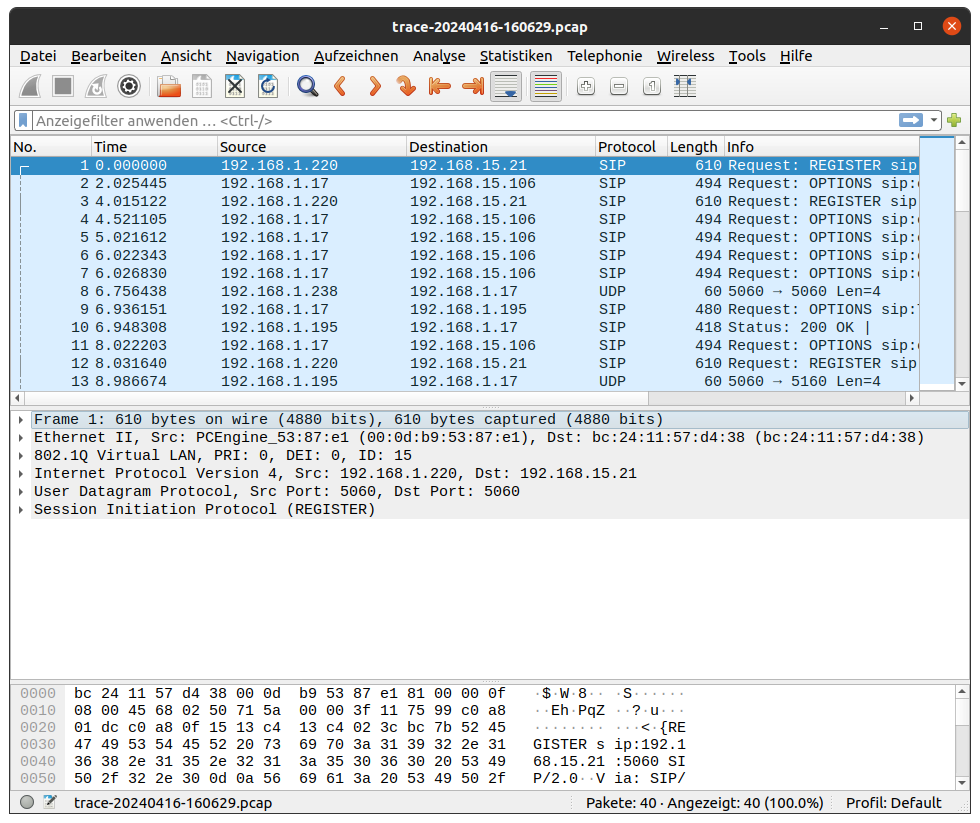980x823 pixels.
Task: Toggle packet list colorization
Action: pos(545,87)
